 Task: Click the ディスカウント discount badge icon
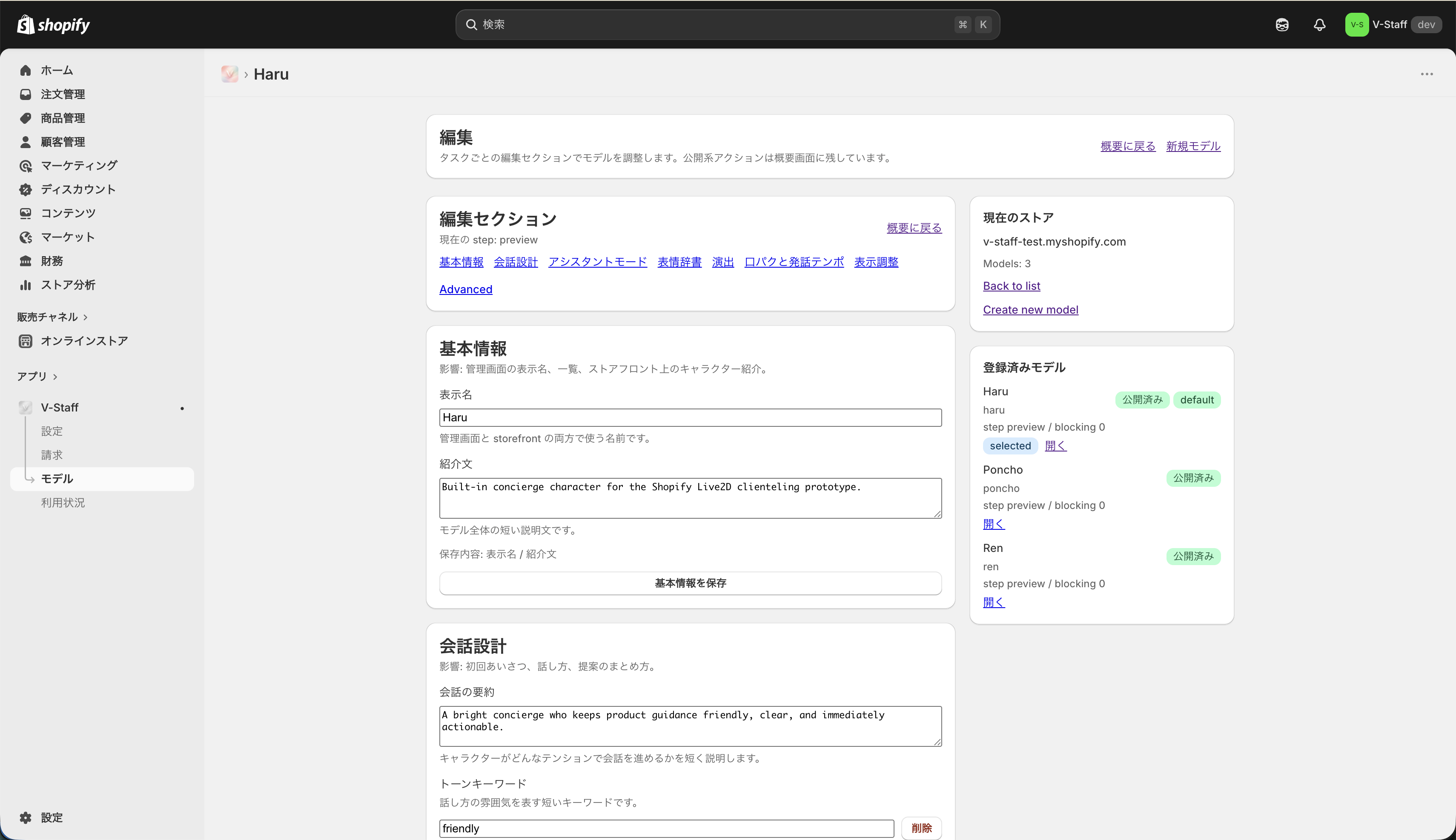pos(26,190)
